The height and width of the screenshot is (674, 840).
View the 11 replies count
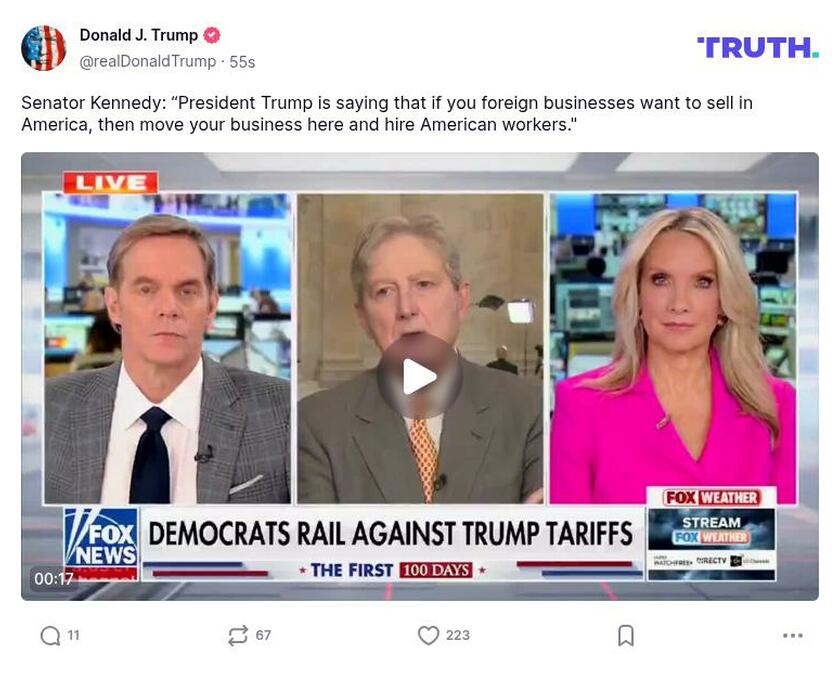(x=73, y=635)
